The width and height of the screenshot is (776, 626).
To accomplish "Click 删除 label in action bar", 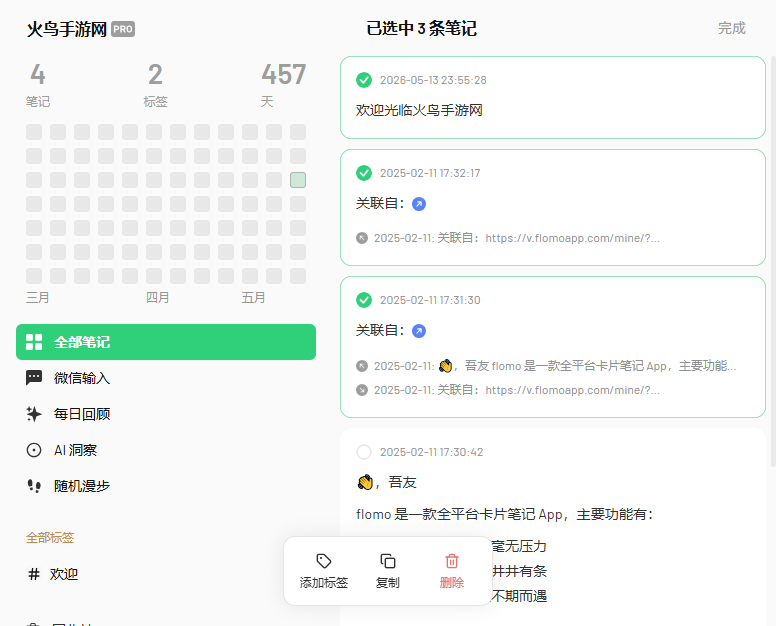I will tap(451, 583).
